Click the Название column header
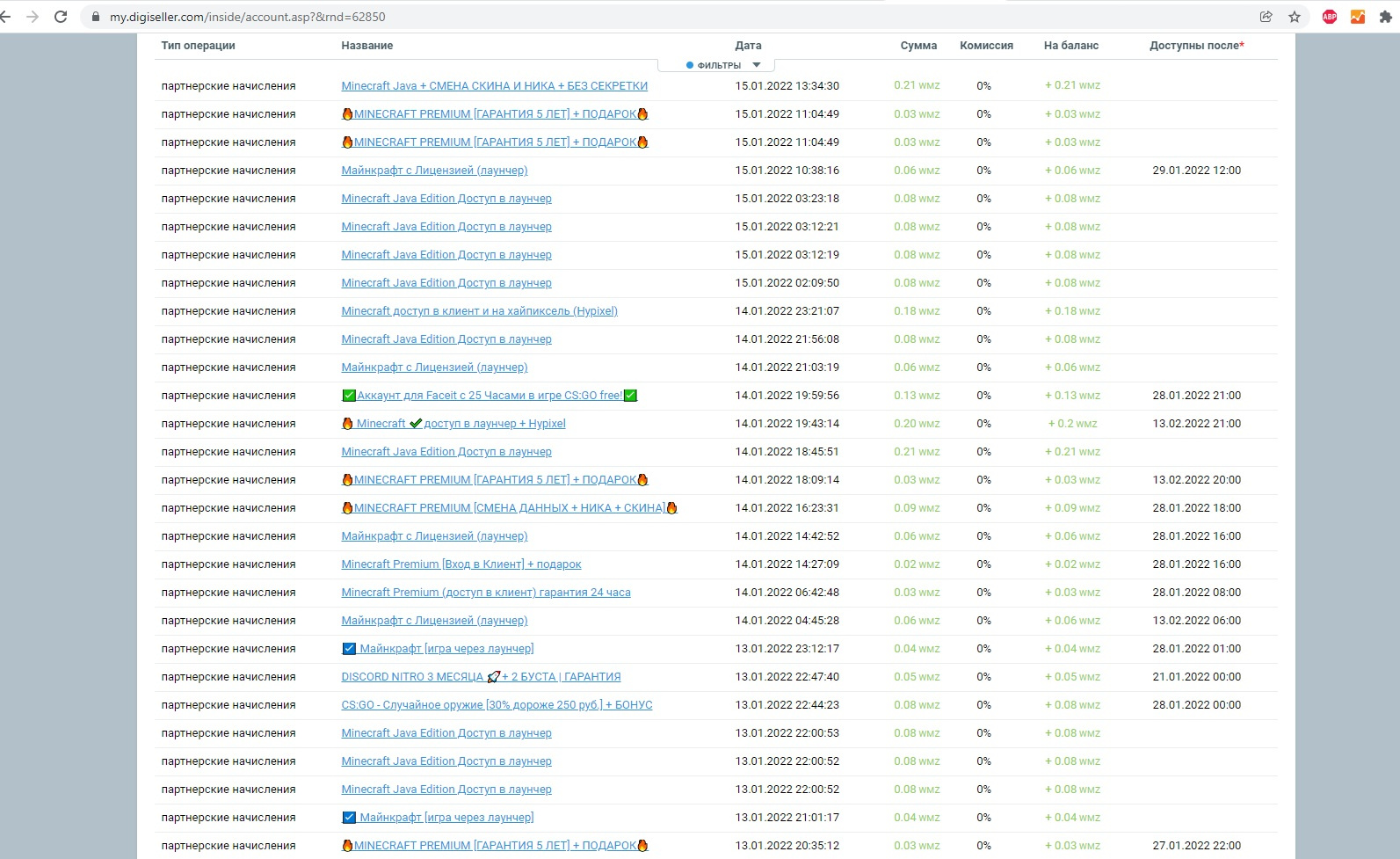 (x=367, y=46)
